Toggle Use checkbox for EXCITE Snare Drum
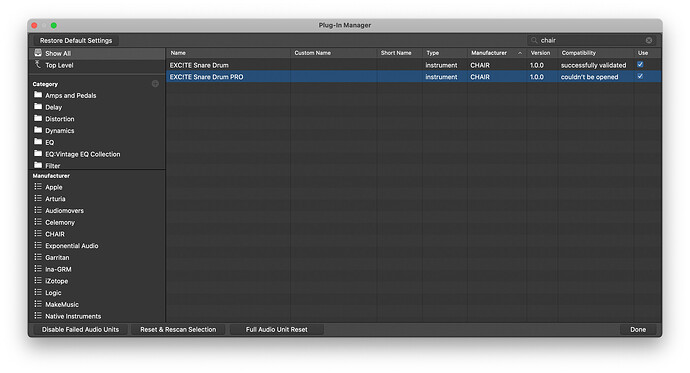690x373 pixels. click(640, 65)
